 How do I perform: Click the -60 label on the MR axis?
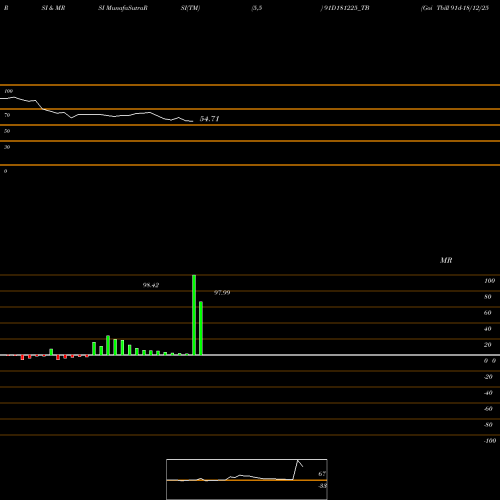click(488, 409)
